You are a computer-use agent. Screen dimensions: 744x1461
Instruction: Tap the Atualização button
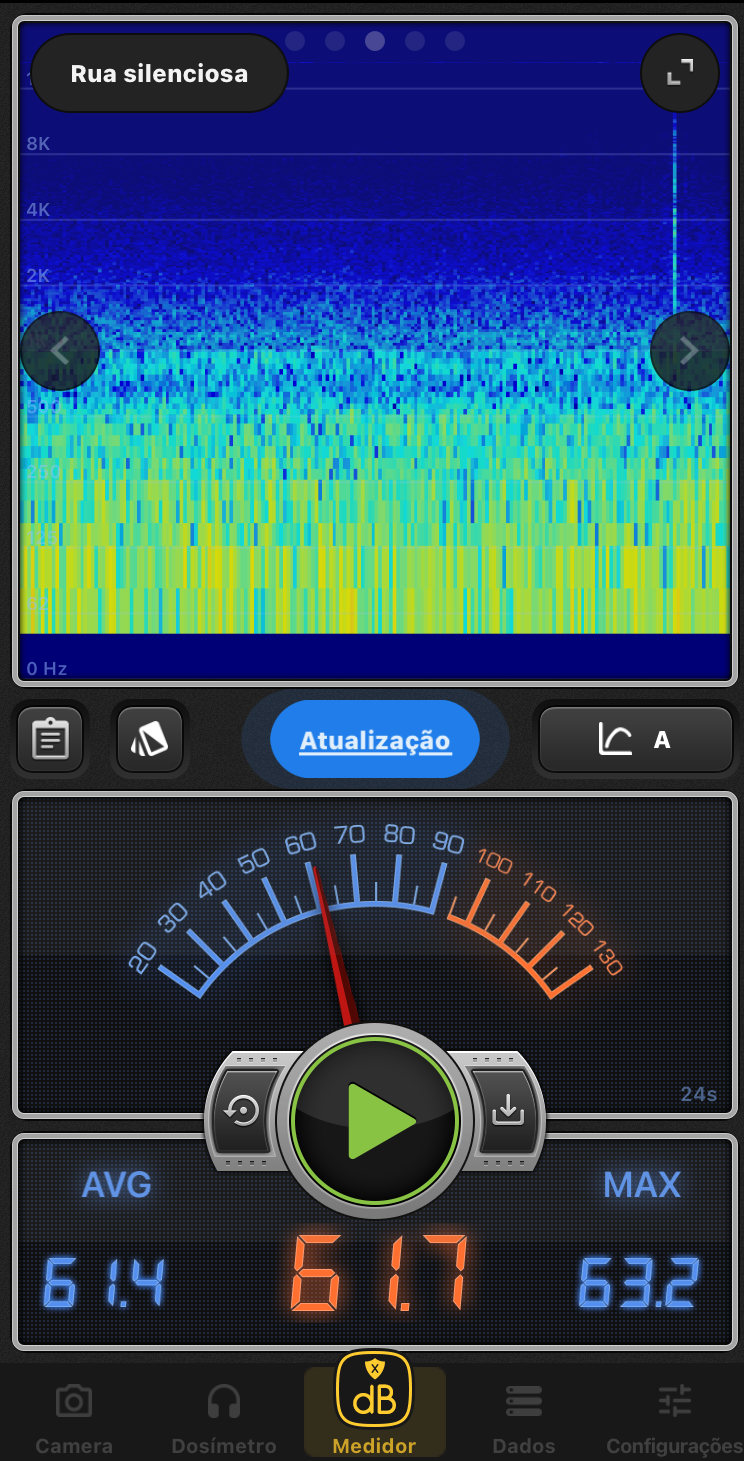375,740
